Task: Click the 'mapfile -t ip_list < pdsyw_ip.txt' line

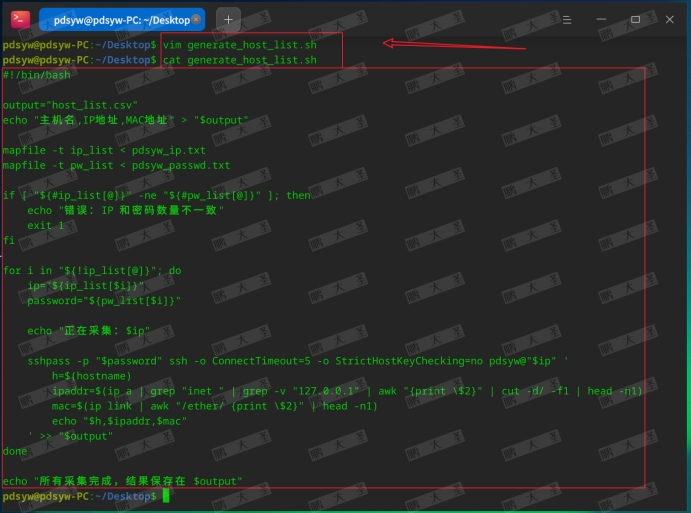Action: coord(104,150)
